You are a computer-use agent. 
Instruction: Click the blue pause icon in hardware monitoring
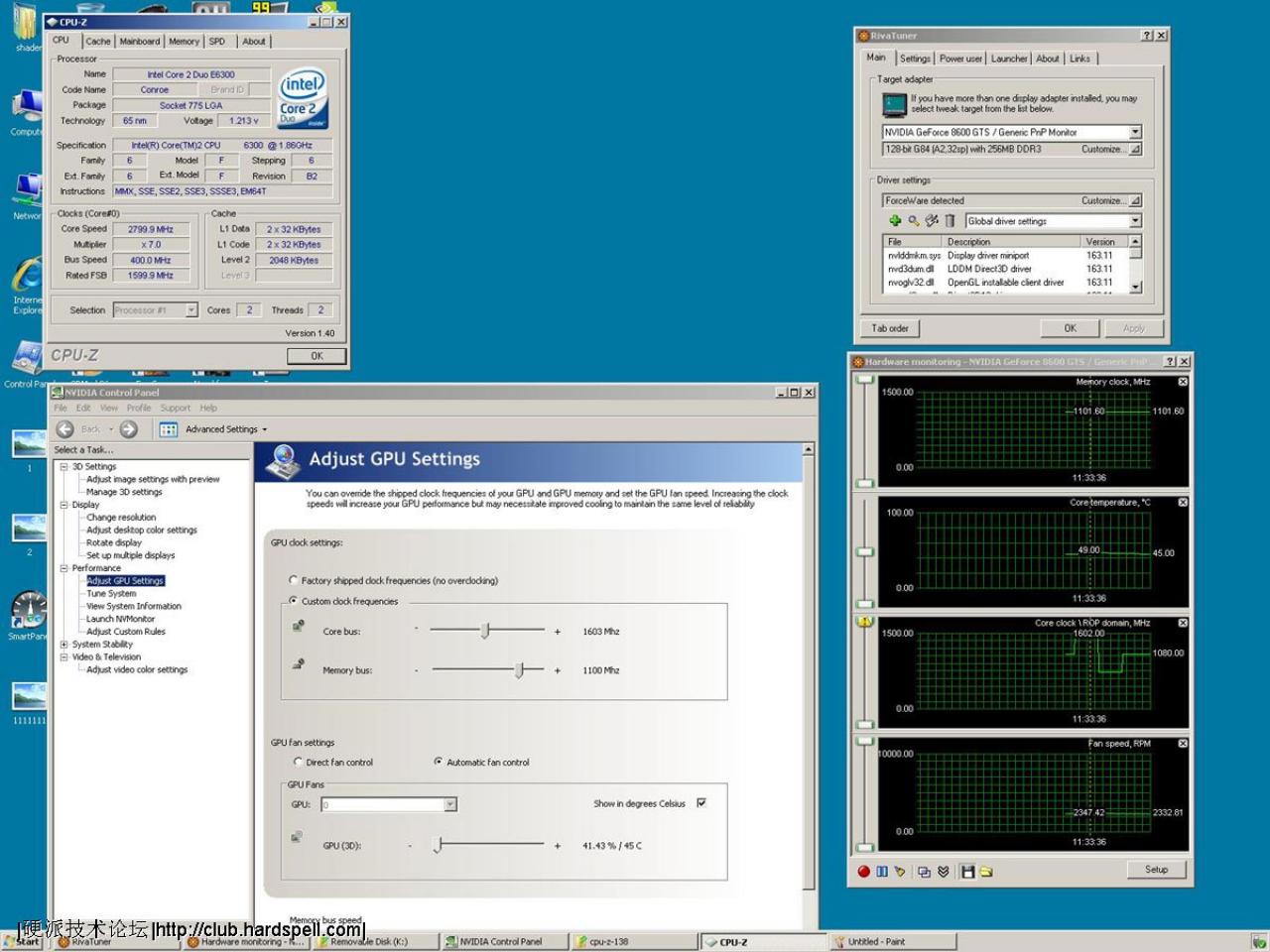(881, 872)
